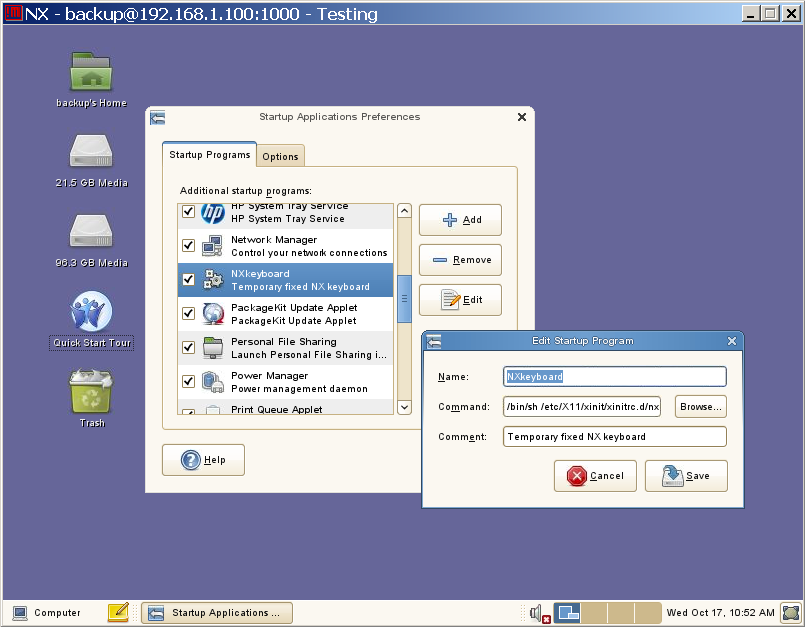Open window menu of Startup Applications Preferences
The image size is (805, 627).
pyautogui.click(x=158, y=118)
